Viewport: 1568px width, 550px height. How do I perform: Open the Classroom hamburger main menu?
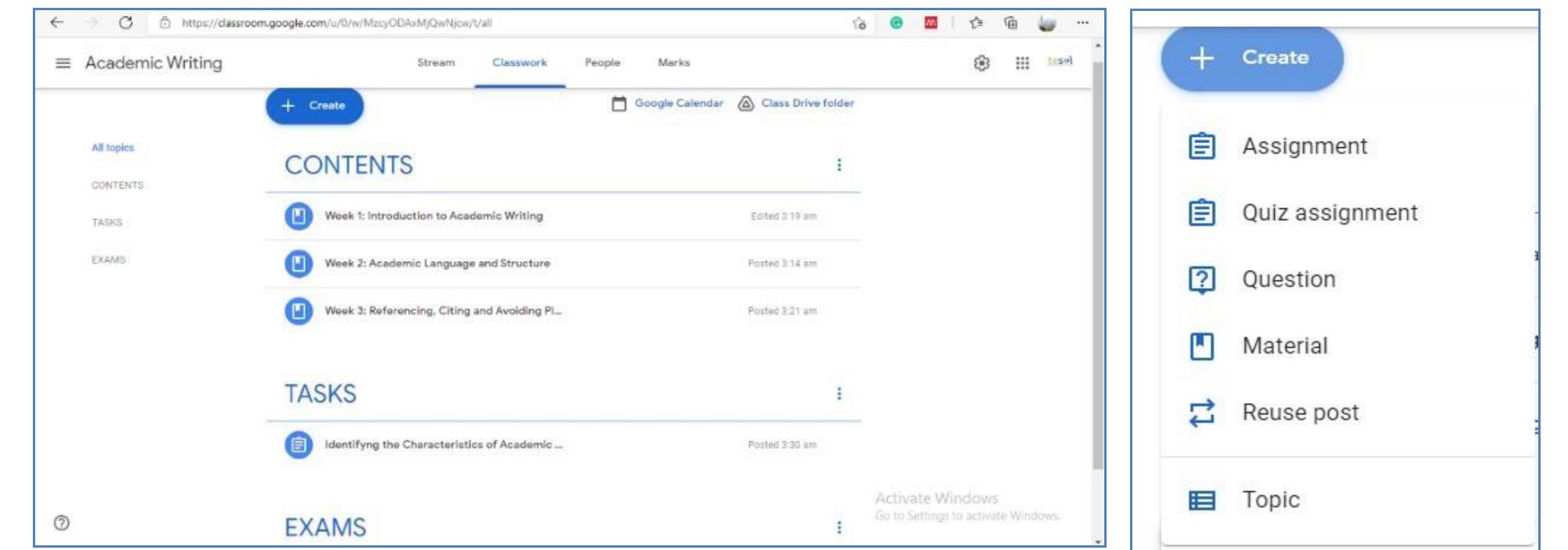point(63,63)
